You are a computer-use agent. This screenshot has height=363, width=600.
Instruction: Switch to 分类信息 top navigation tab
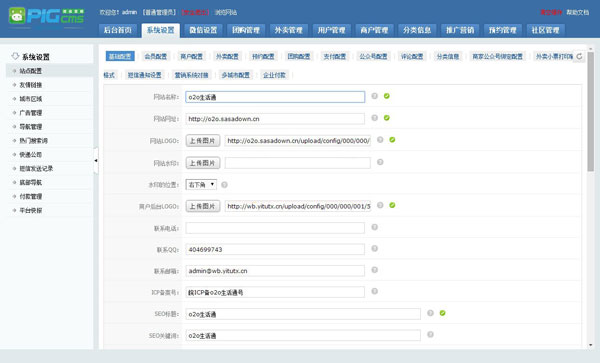tap(417, 30)
